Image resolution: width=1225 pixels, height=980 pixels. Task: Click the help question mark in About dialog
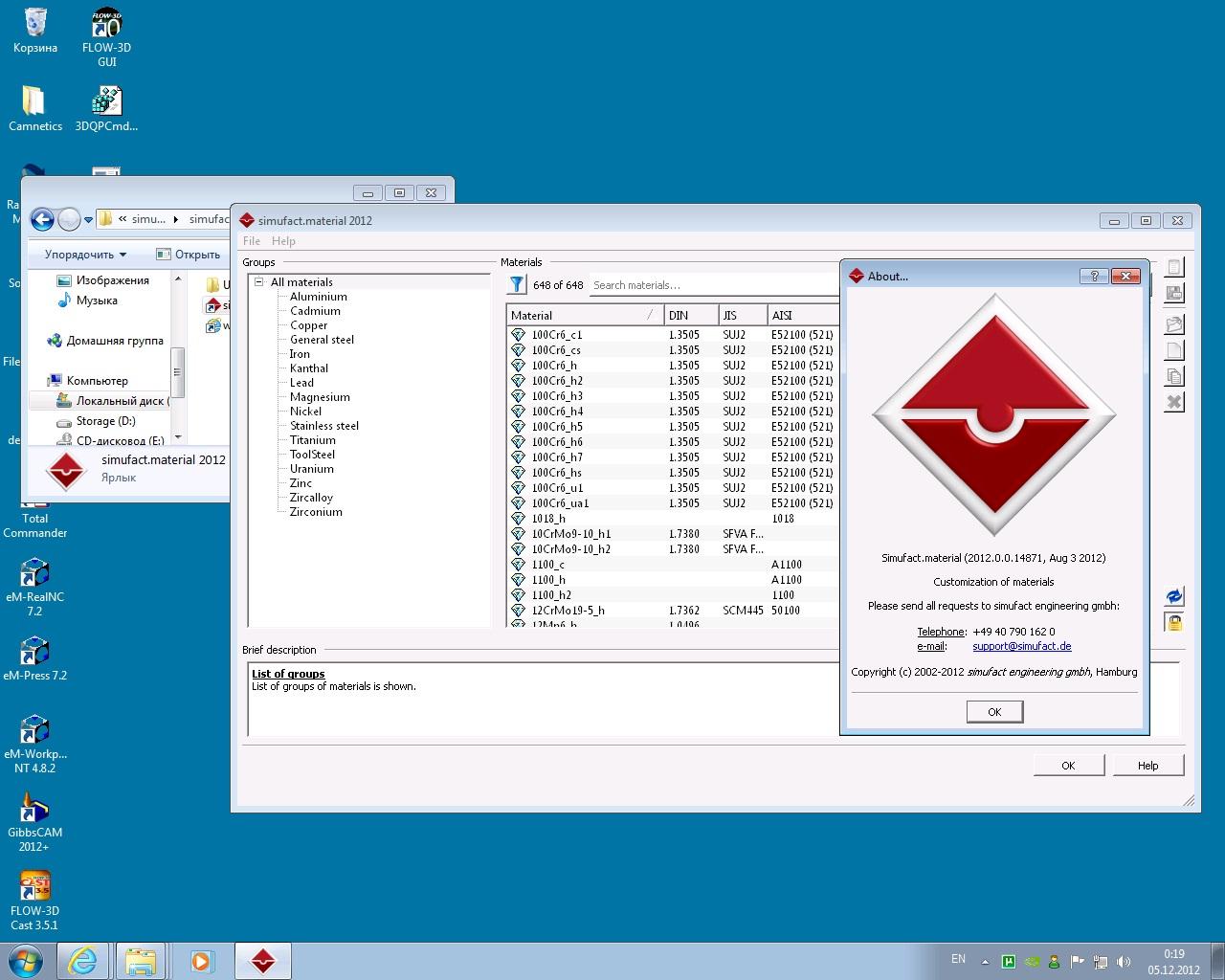click(1093, 276)
